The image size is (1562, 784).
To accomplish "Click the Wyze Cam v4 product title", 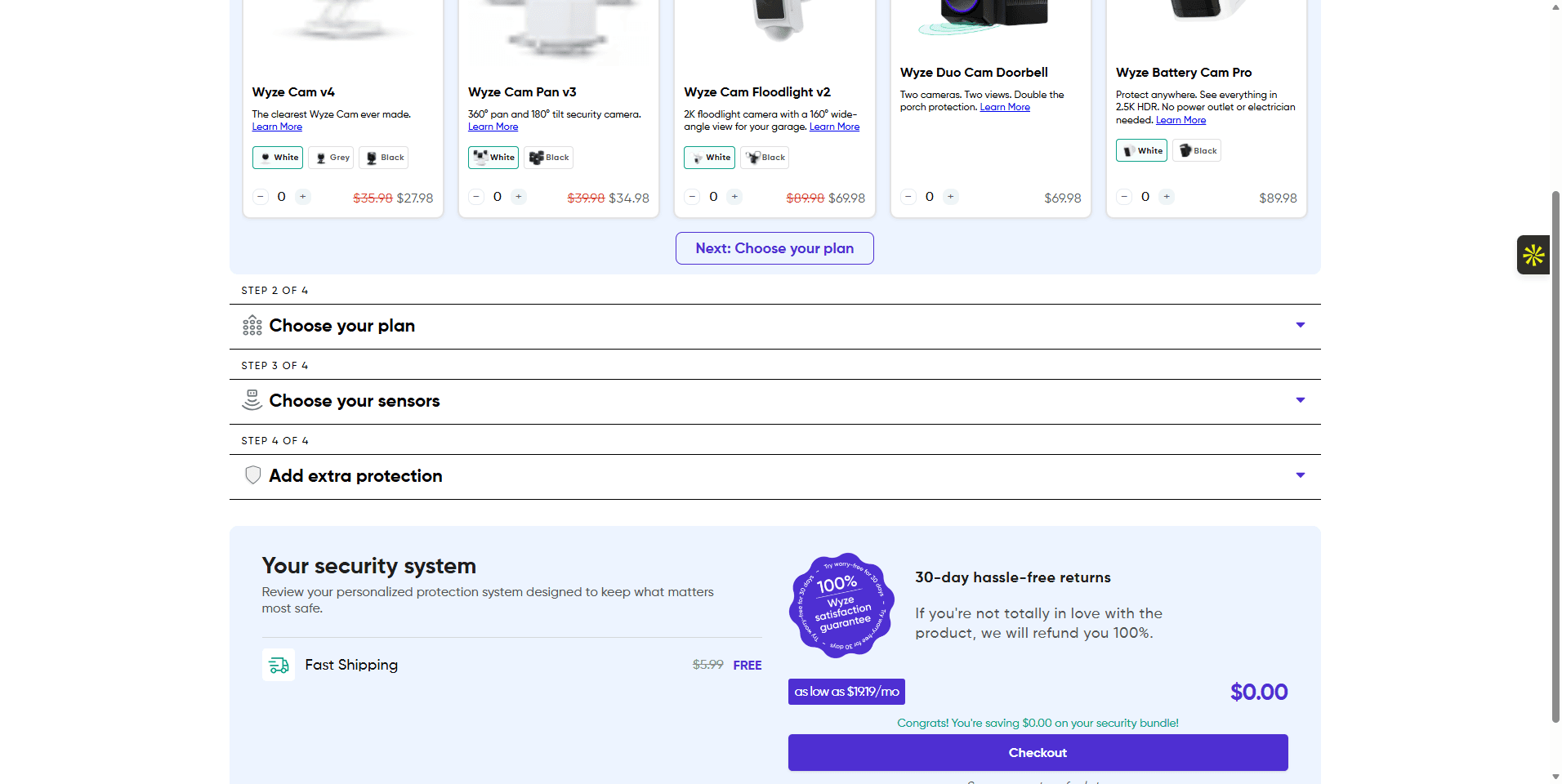I will pos(293,92).
